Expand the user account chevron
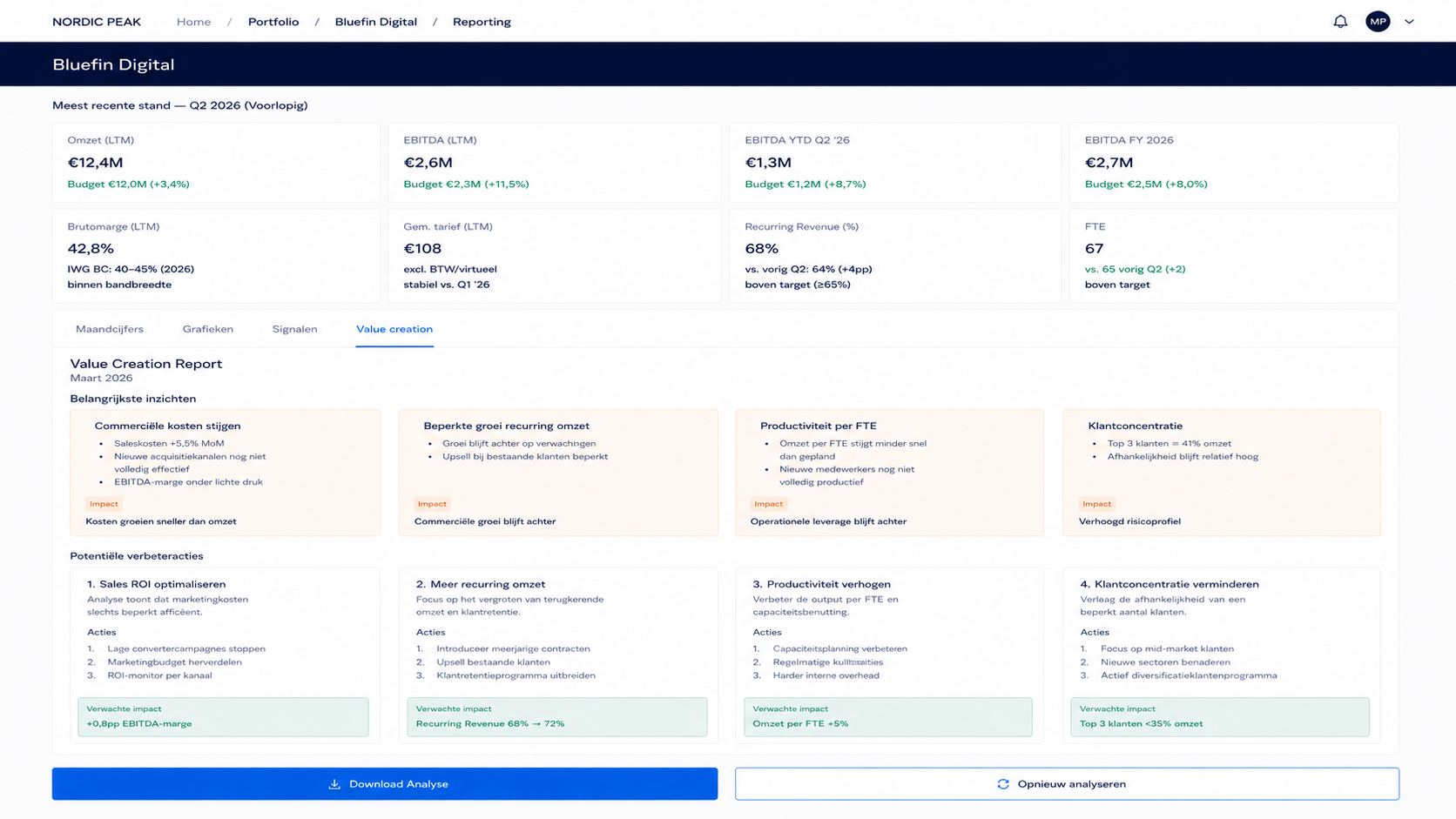Viewport: 1456px width, 819px height. [1409, 22]
